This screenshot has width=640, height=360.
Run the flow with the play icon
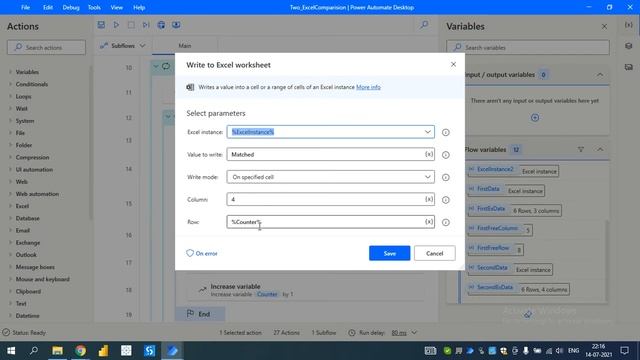[x=116, y=25]
